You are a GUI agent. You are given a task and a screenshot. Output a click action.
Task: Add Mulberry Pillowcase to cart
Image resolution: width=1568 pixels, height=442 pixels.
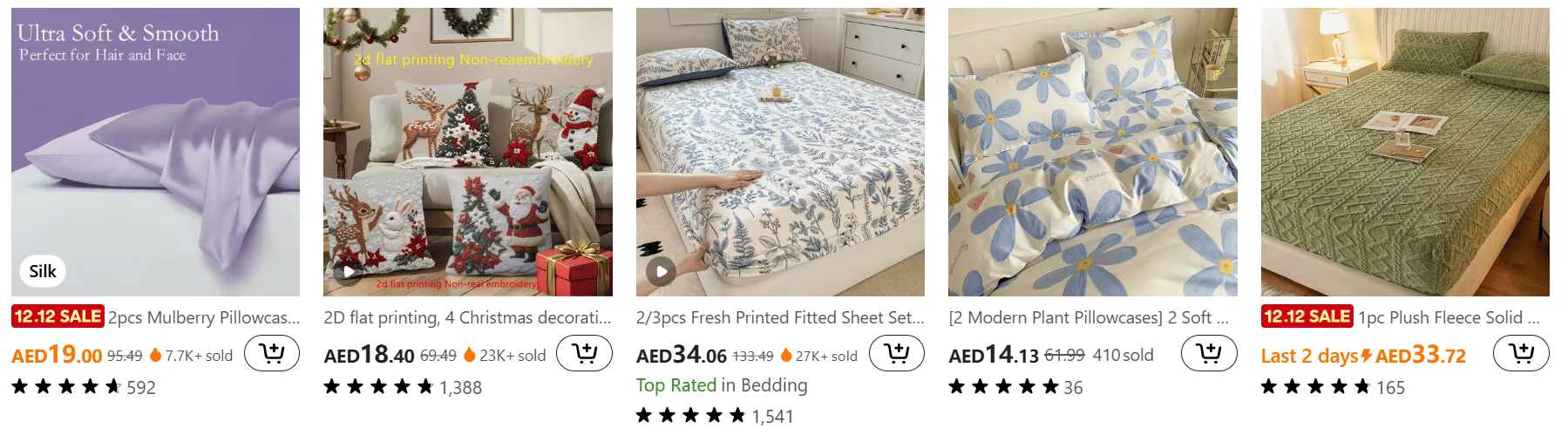272,353
